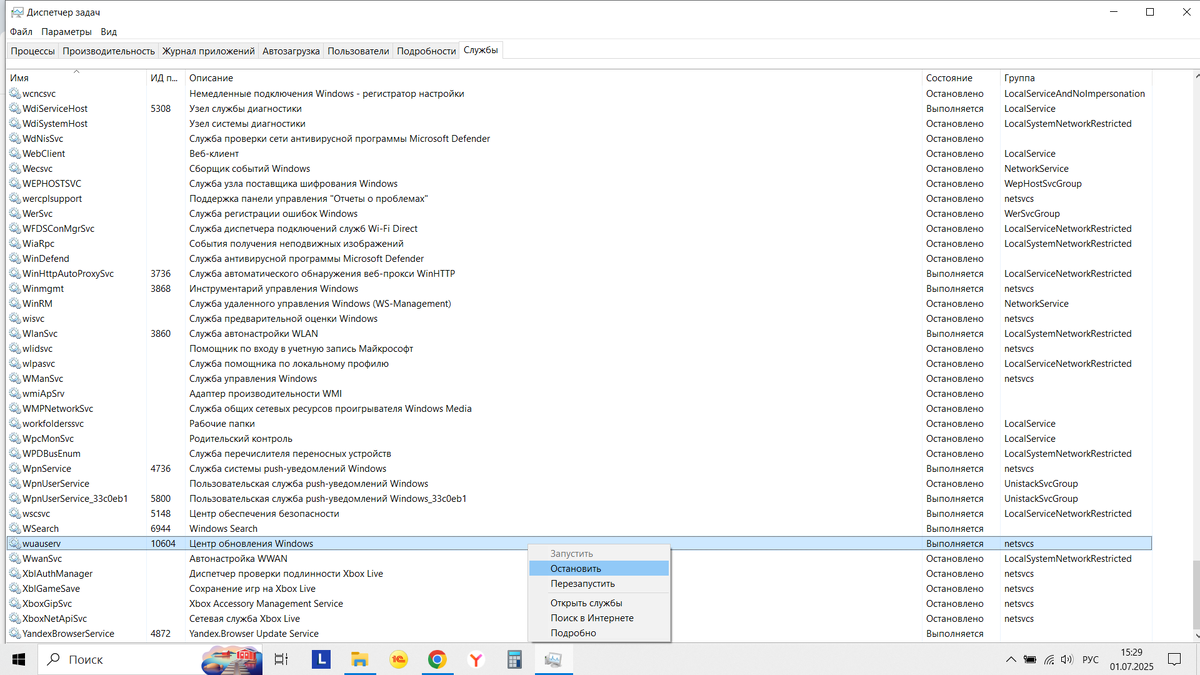Open Calculator from the taskbar
Screen dimensions: 1200x675
pyautogui.click(x=515, y=660)
